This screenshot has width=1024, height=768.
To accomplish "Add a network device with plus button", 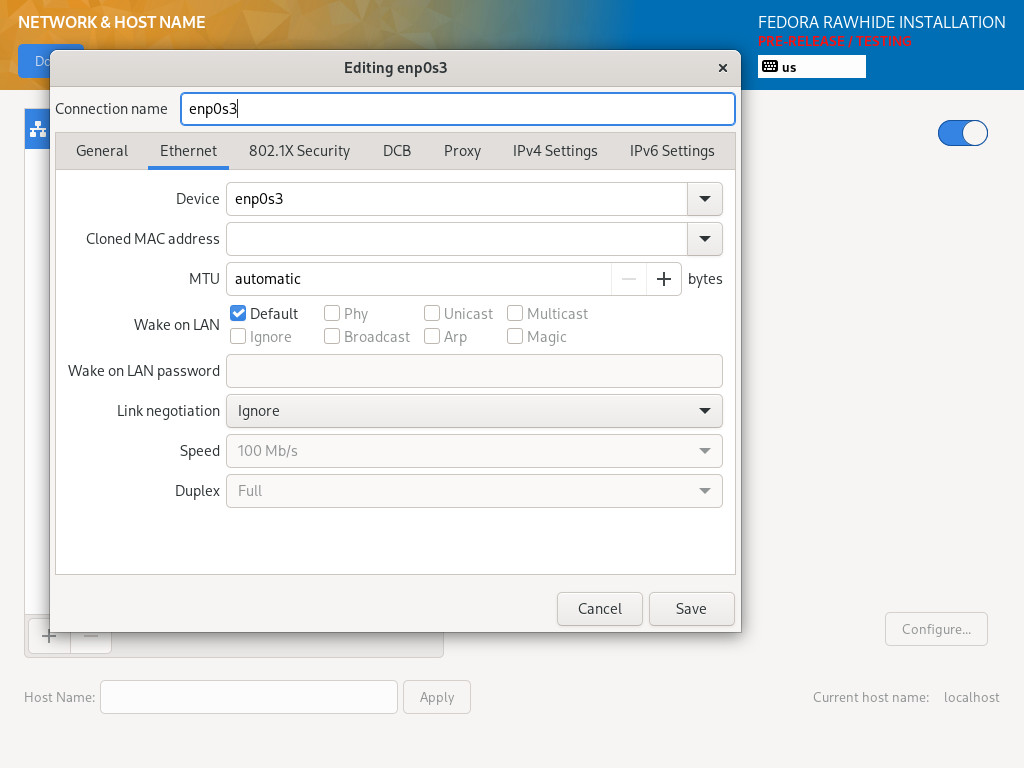I will [49, 636].
